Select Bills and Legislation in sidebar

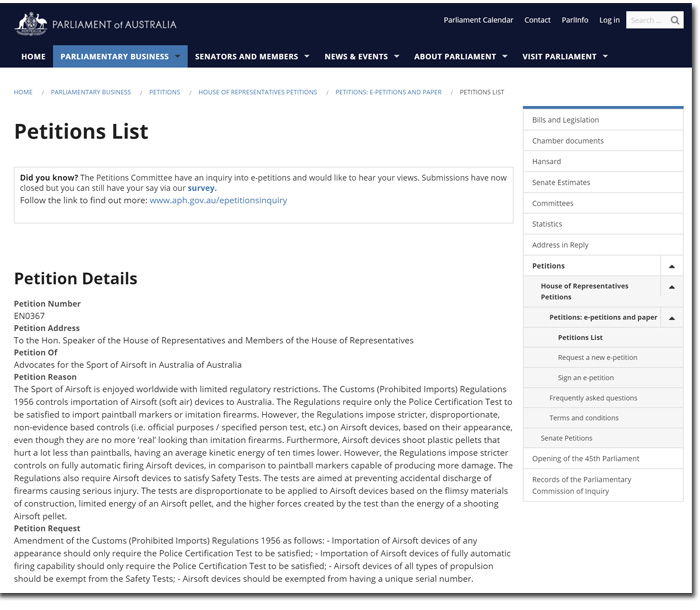[x=566, y=120]
